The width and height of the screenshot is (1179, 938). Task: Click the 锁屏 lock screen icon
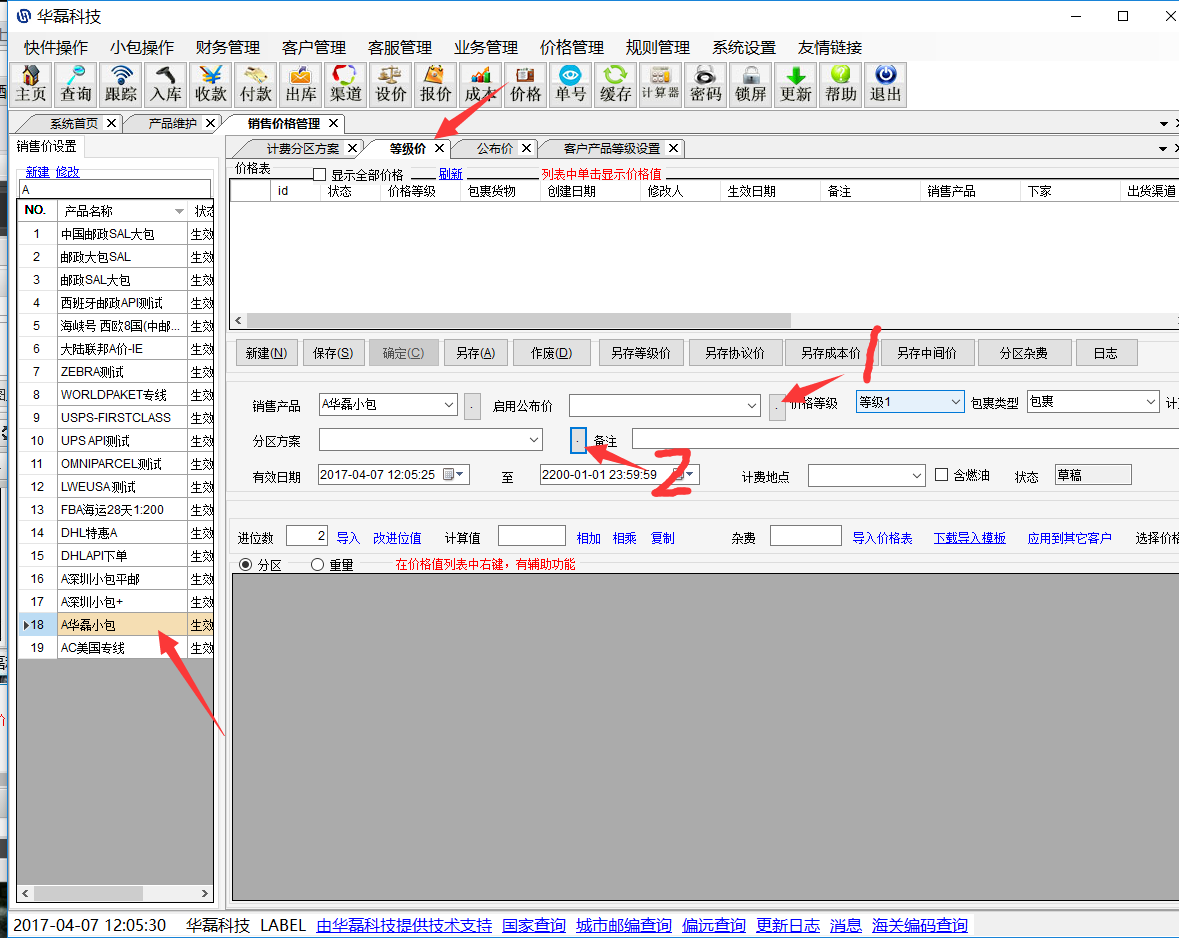[750, 84]
